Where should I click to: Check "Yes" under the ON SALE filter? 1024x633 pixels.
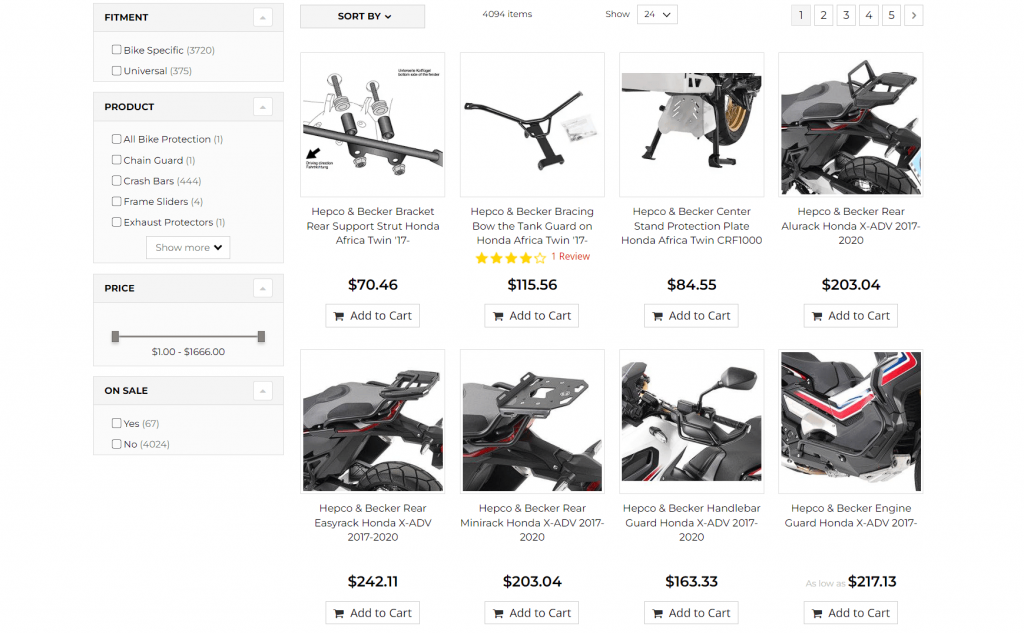click(116, 423)
